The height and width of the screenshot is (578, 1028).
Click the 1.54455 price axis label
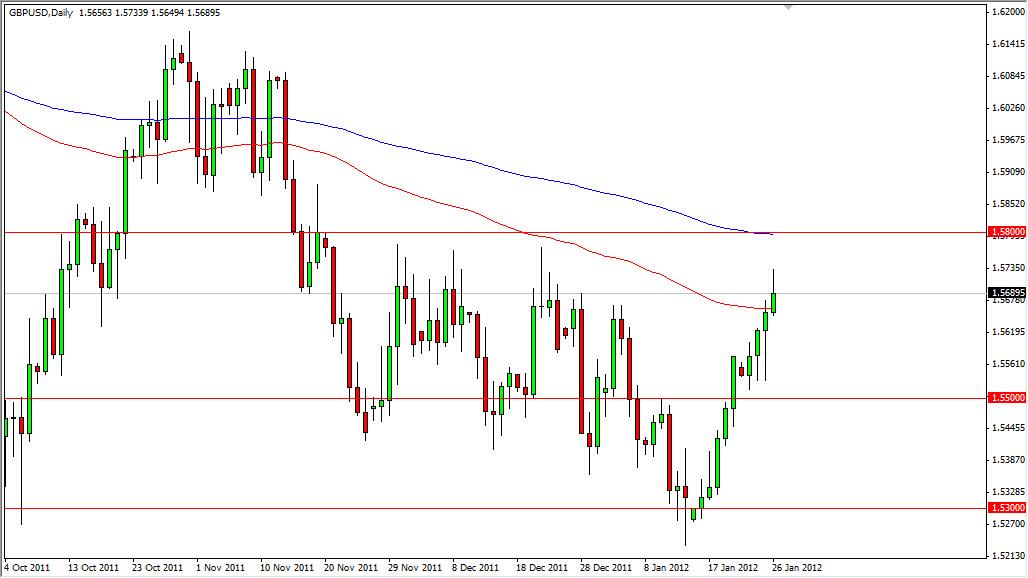1008,428
